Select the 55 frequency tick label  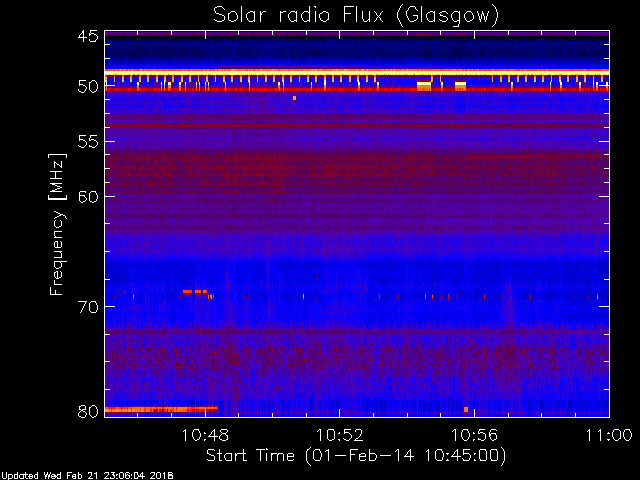[88, 142]
